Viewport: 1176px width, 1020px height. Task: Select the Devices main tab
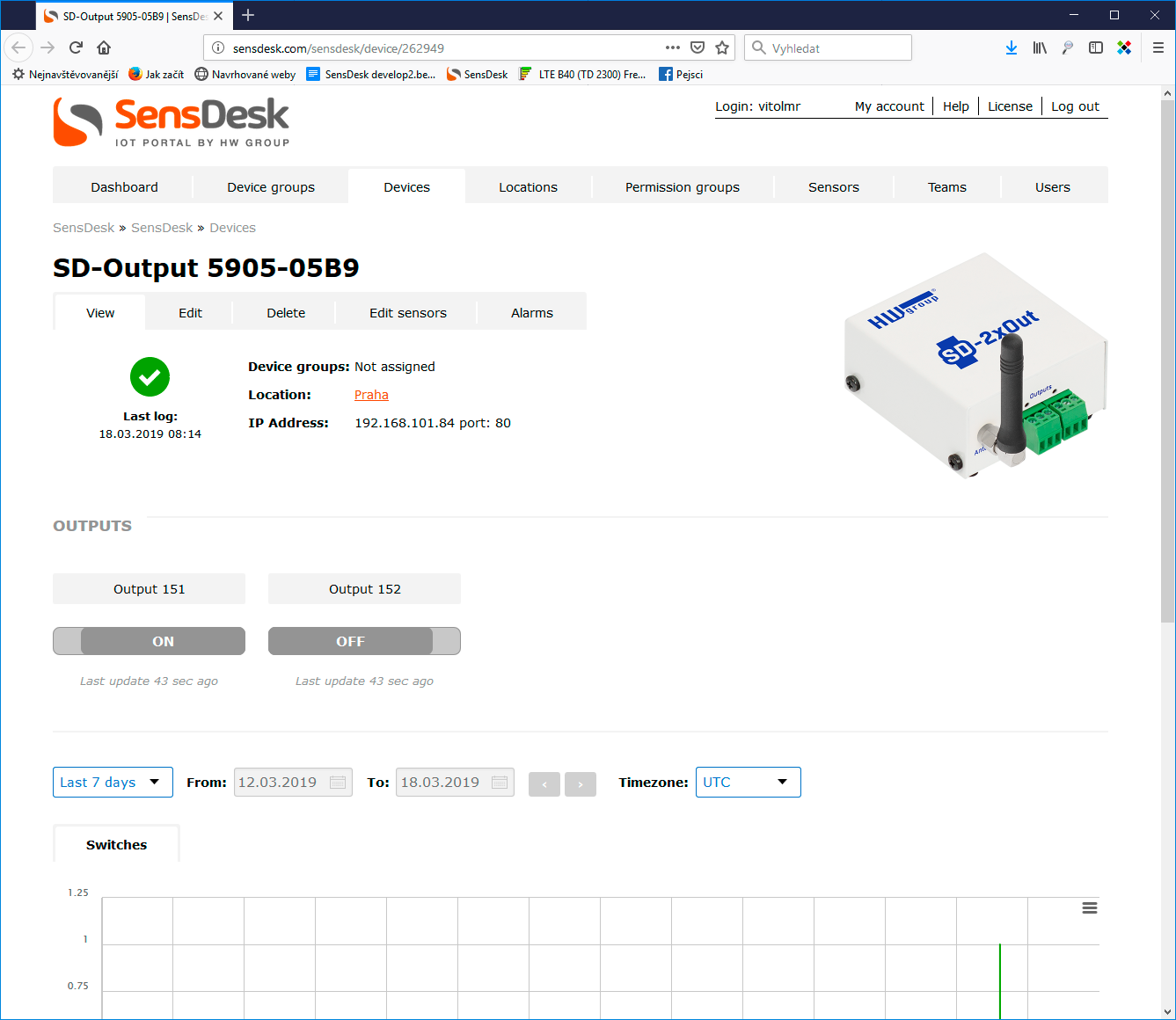click(x=406, y=186)
